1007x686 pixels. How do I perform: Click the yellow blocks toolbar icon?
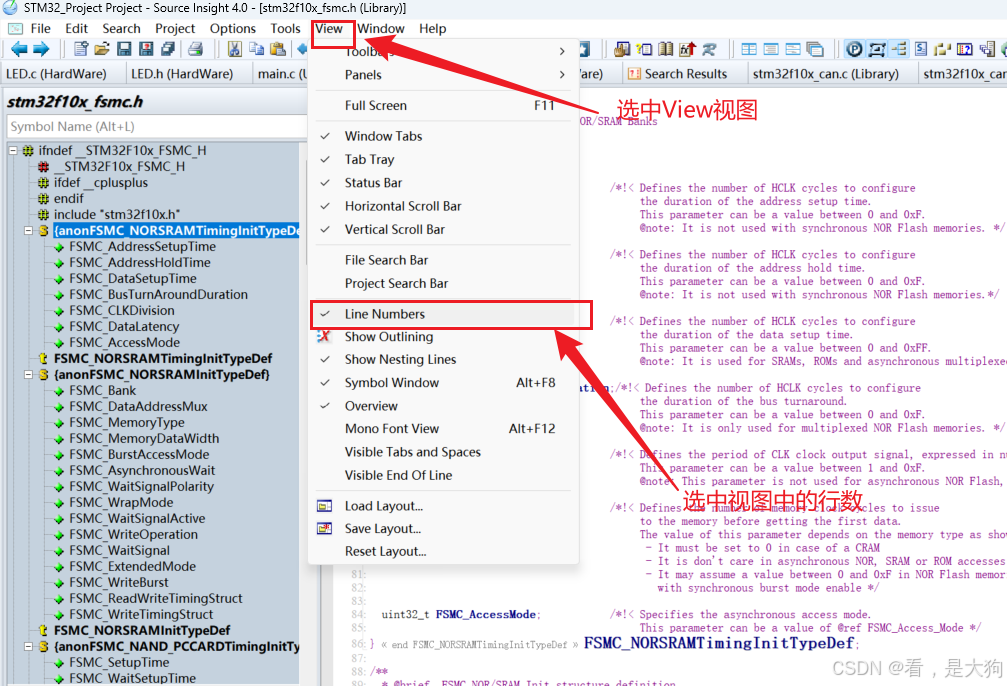[x=943, y=49]
